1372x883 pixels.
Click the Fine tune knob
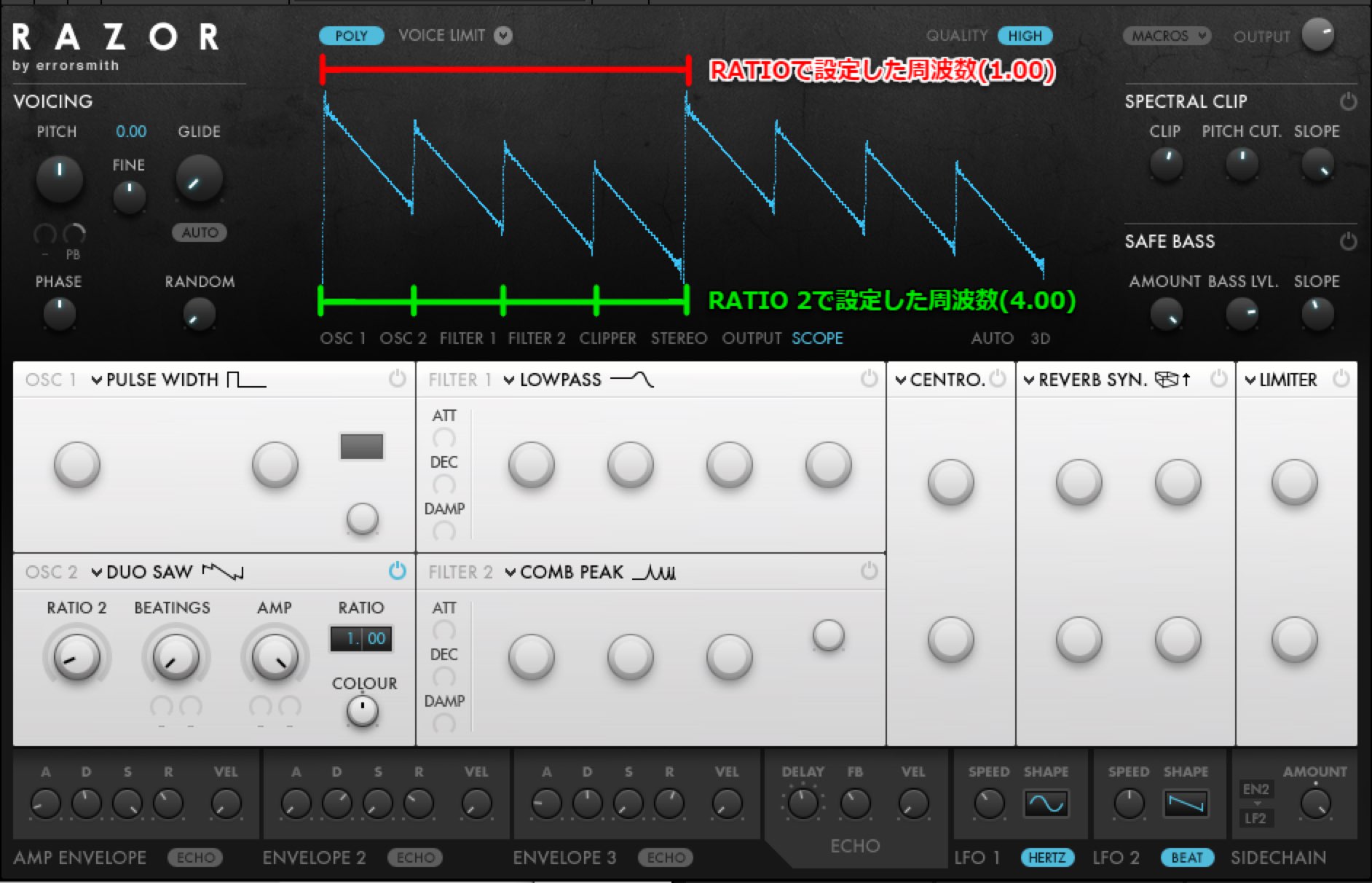[129, 196]
